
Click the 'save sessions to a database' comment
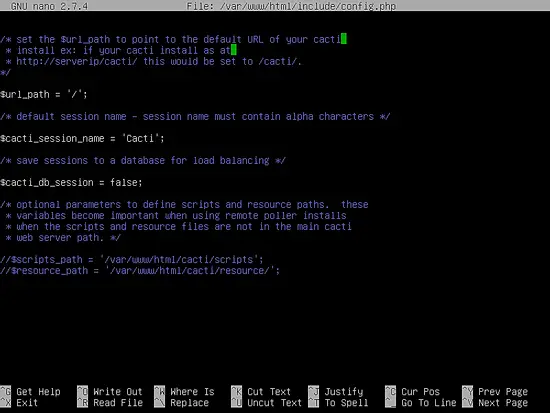pos(143,160)
